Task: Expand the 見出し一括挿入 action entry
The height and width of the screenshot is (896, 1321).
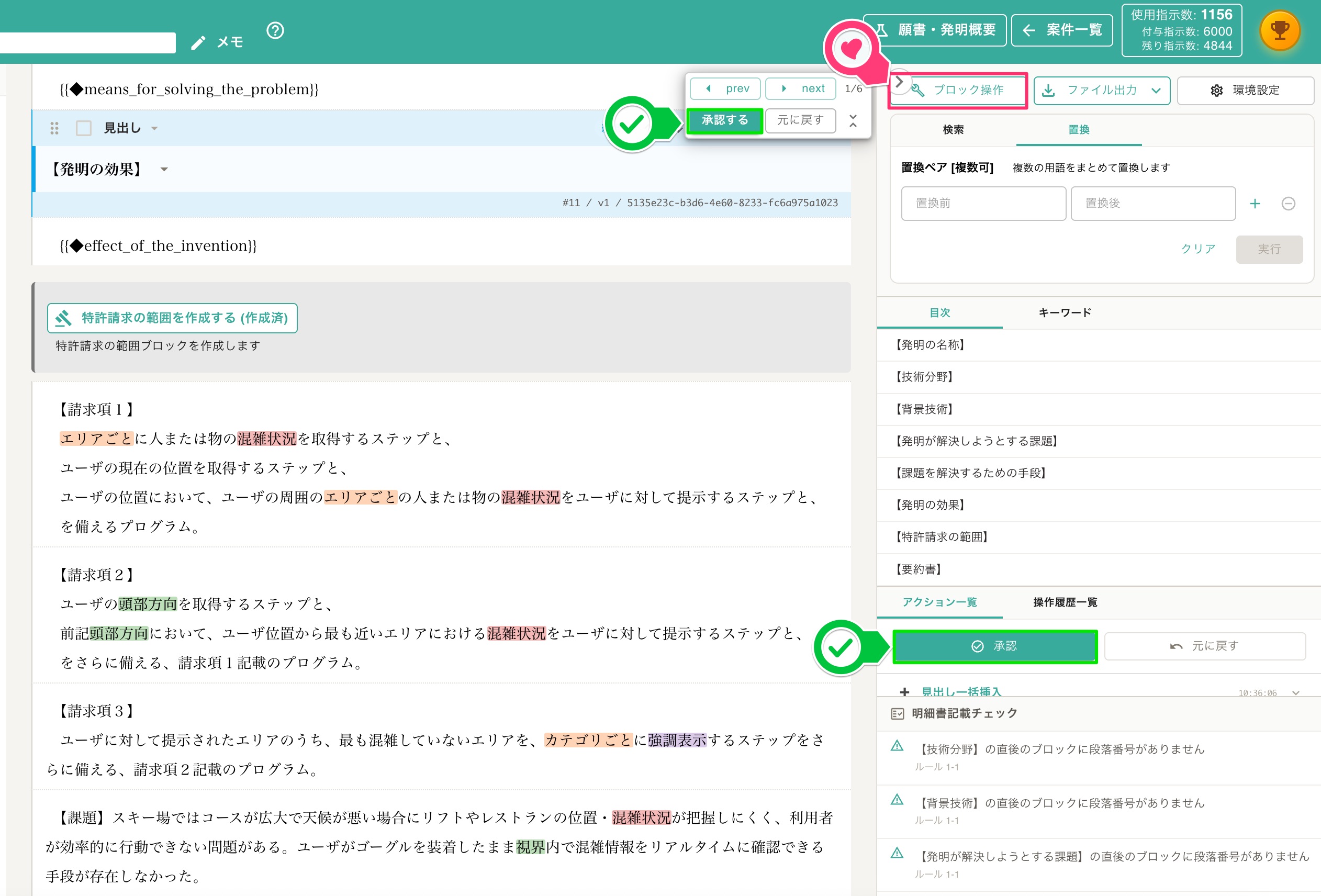Action: (x=1295, y=692)
